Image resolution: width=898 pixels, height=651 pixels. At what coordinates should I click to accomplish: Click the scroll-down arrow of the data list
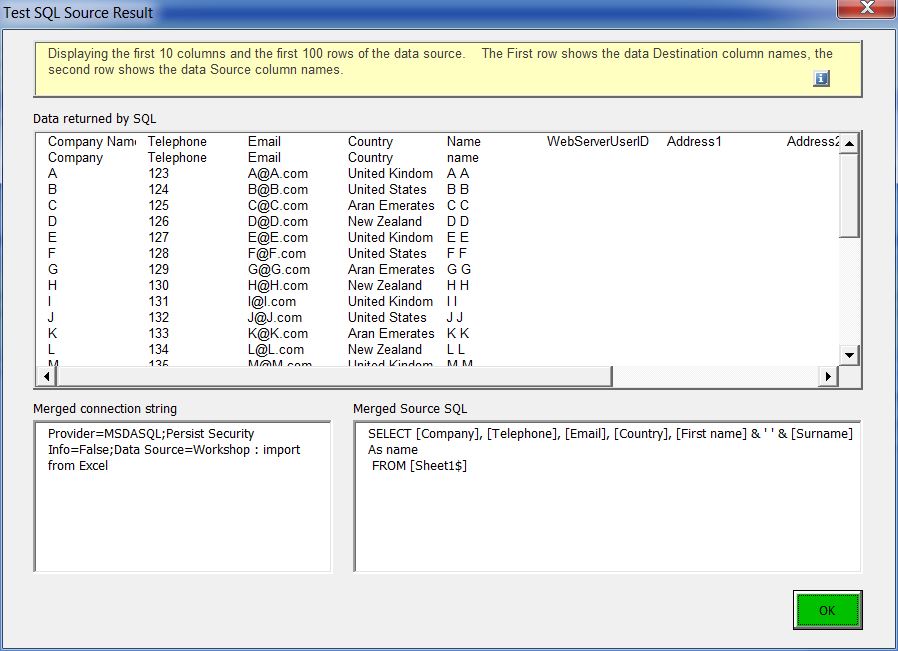(x=847, y=355)
